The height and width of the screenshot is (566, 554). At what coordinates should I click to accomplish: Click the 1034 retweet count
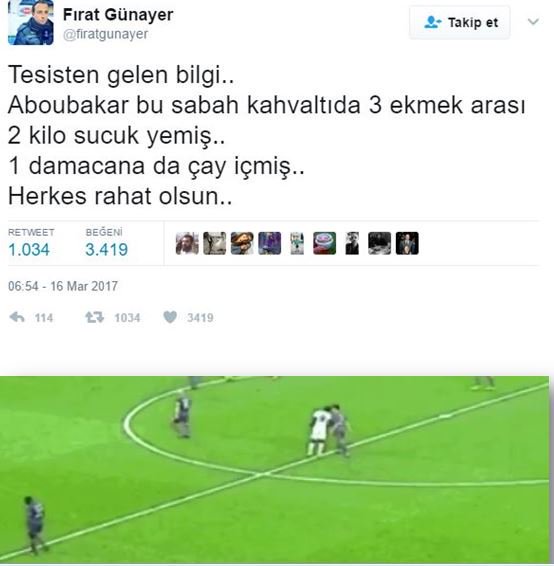pyautogui.click(x=127, y=318)
